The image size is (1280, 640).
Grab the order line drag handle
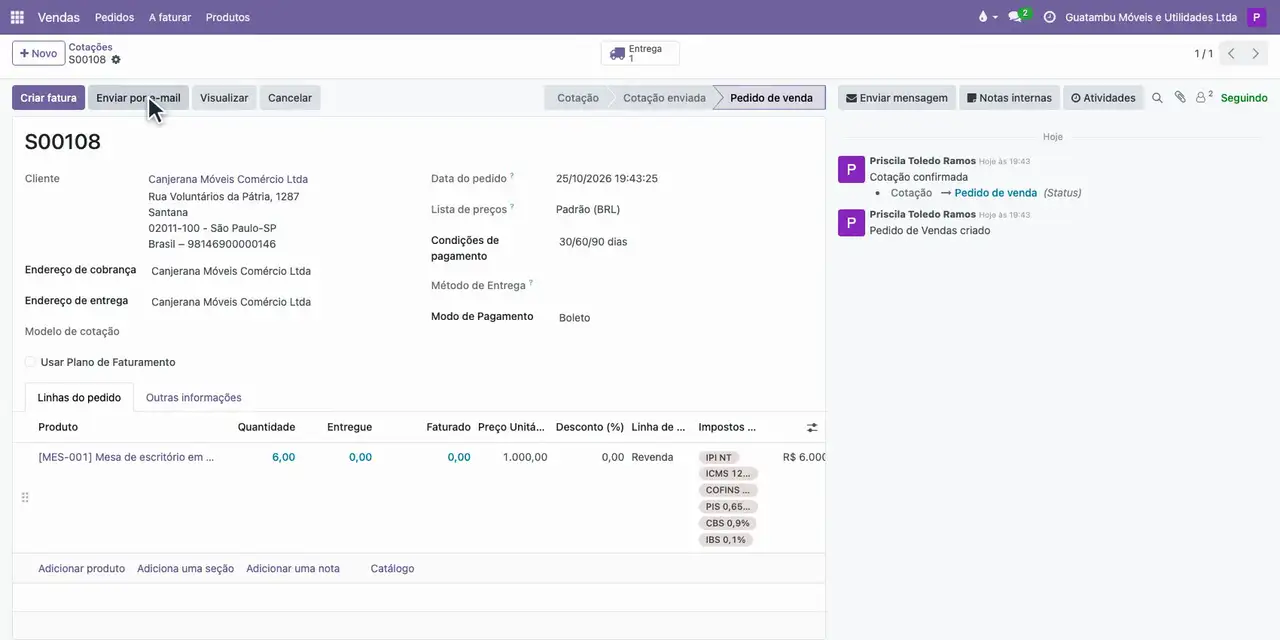pyautogui.click(x=25, y=497)
